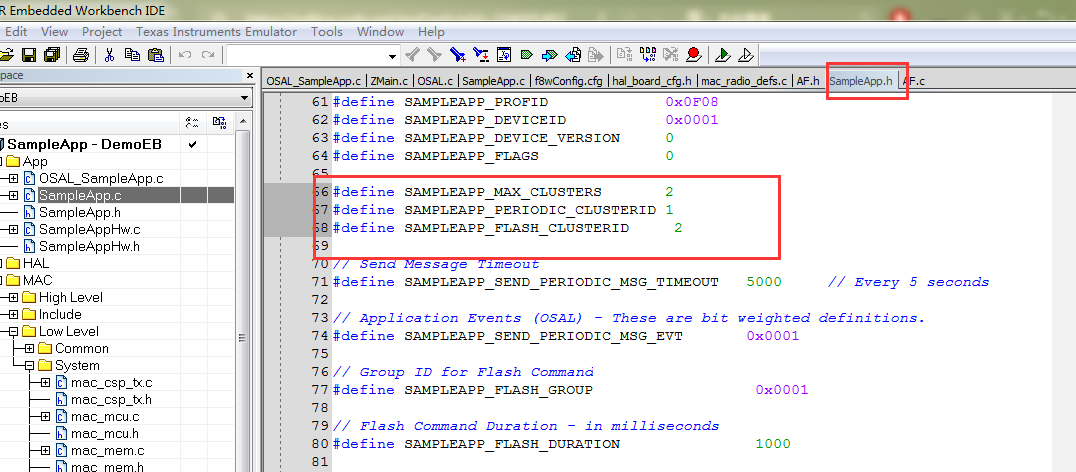Click the Save All icon
The width and height of the screenshot is (1076, 472).
coord(52,55)
